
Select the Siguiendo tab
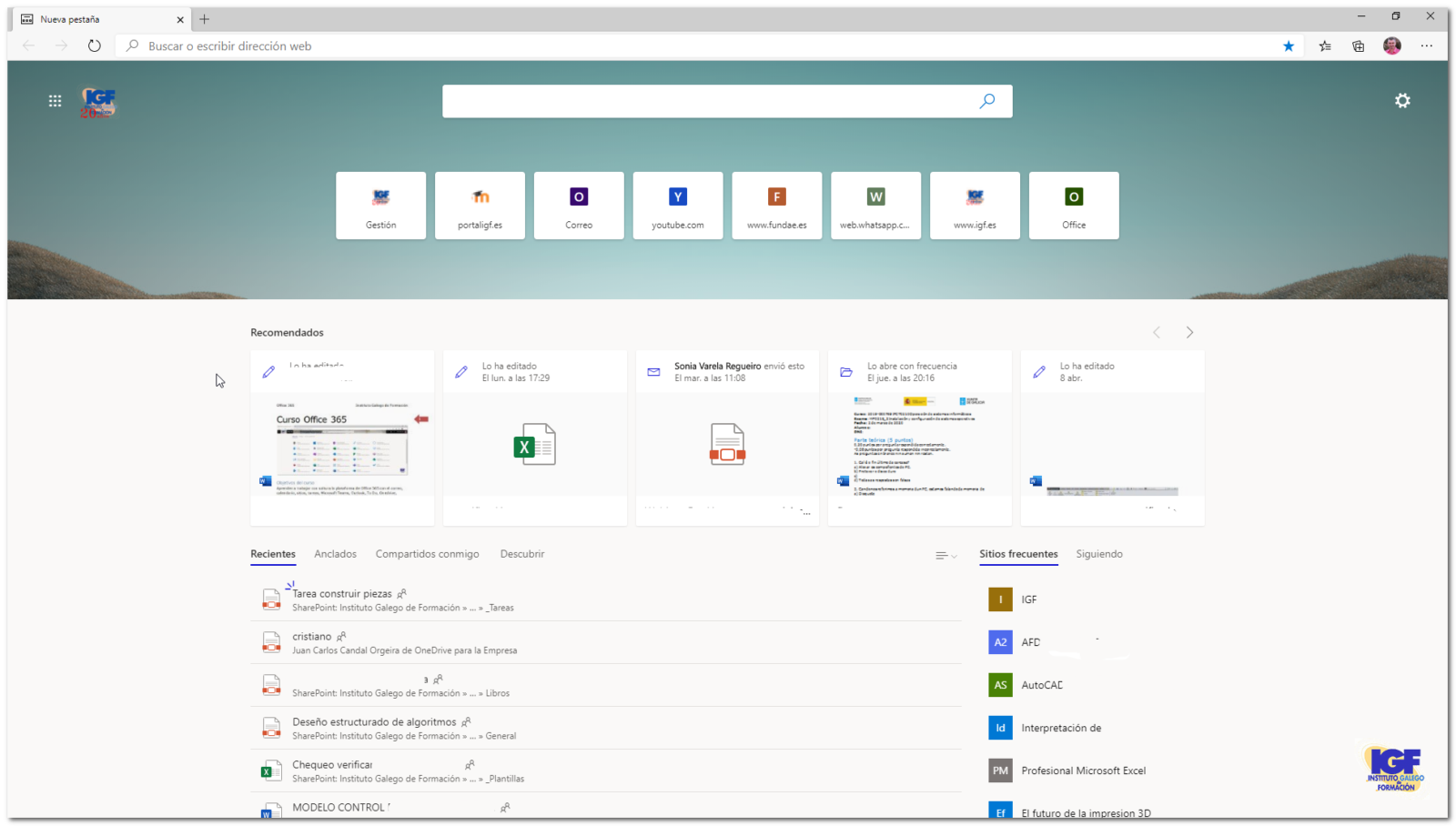coord(1098,554)
